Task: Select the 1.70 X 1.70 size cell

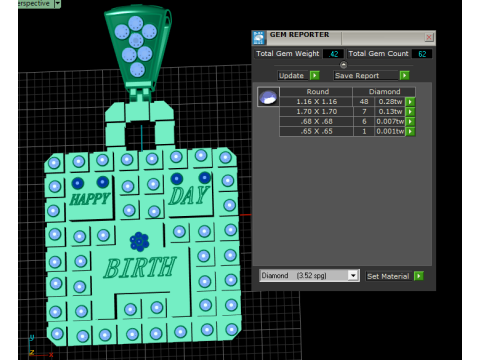Action: point(316,112)
